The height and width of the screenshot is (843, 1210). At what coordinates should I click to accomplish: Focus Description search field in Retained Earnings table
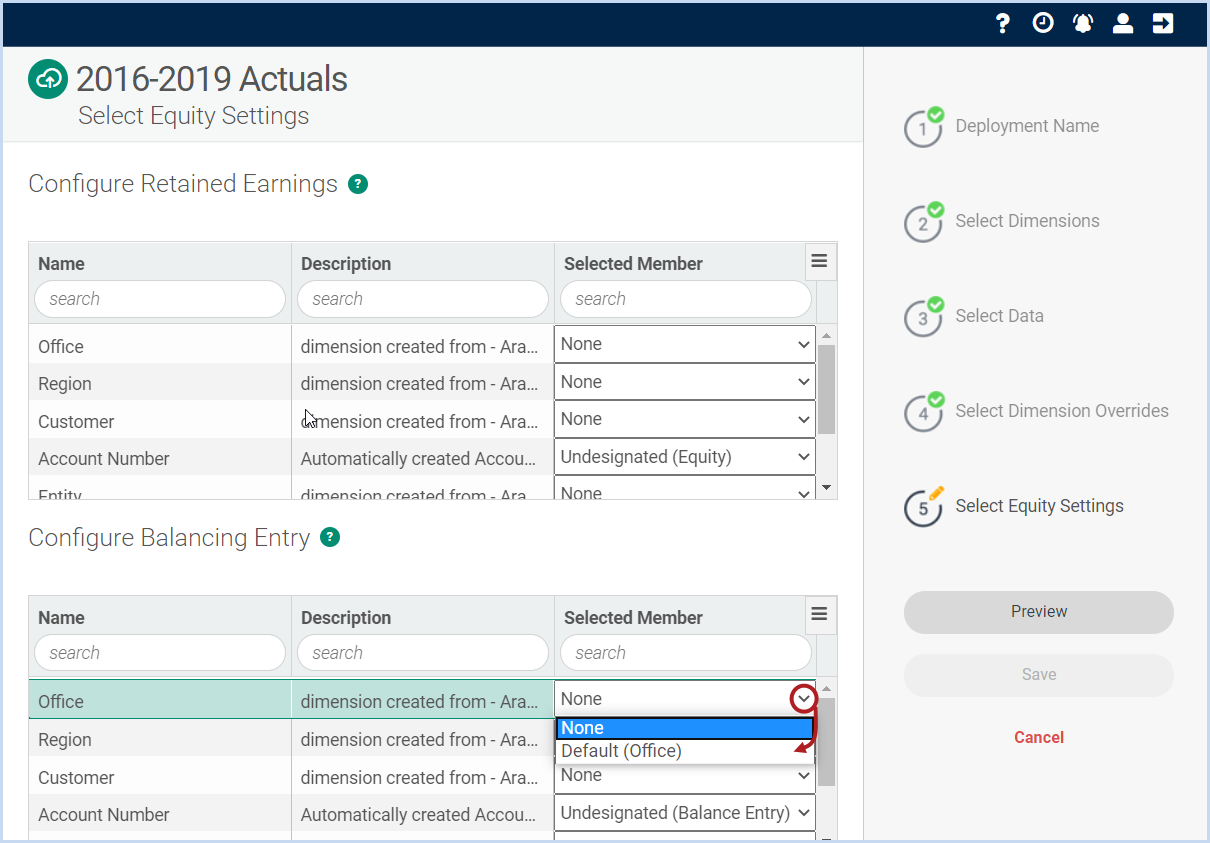[x=423, y=299]
